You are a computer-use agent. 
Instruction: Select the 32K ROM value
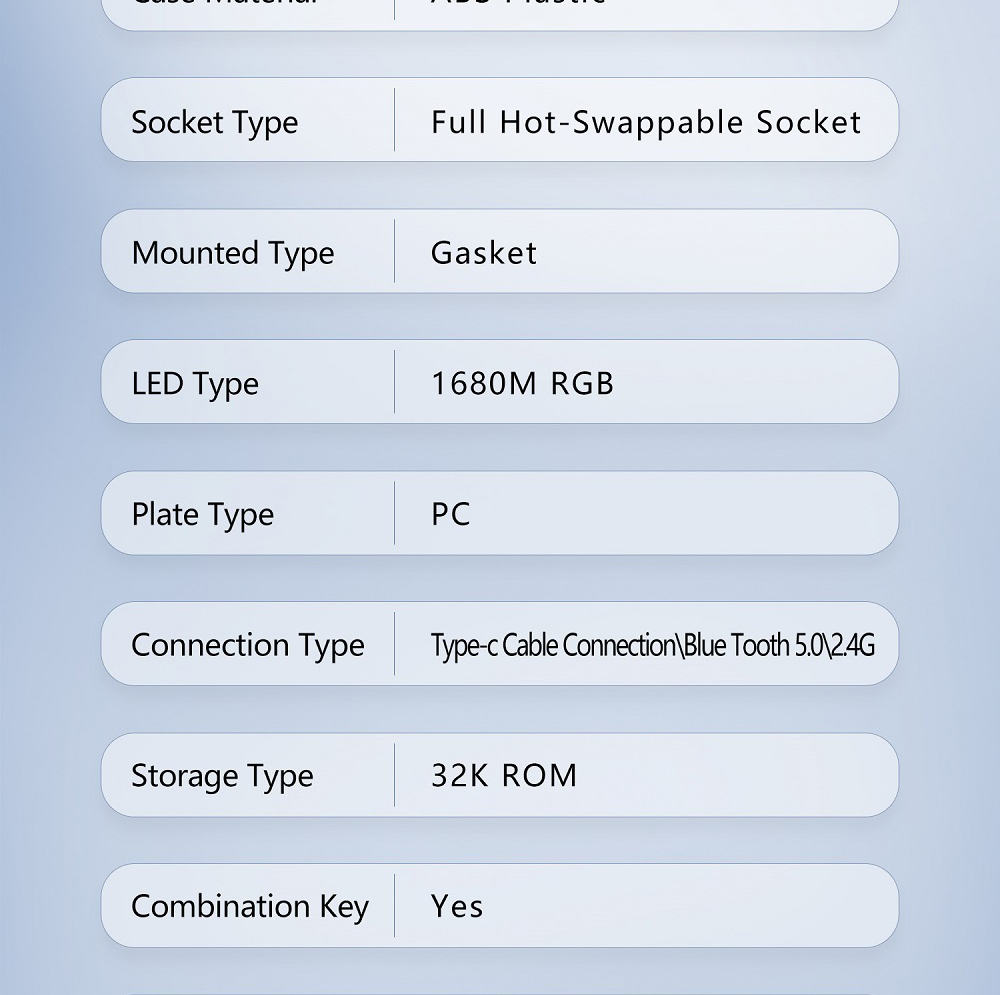[504, 776]
